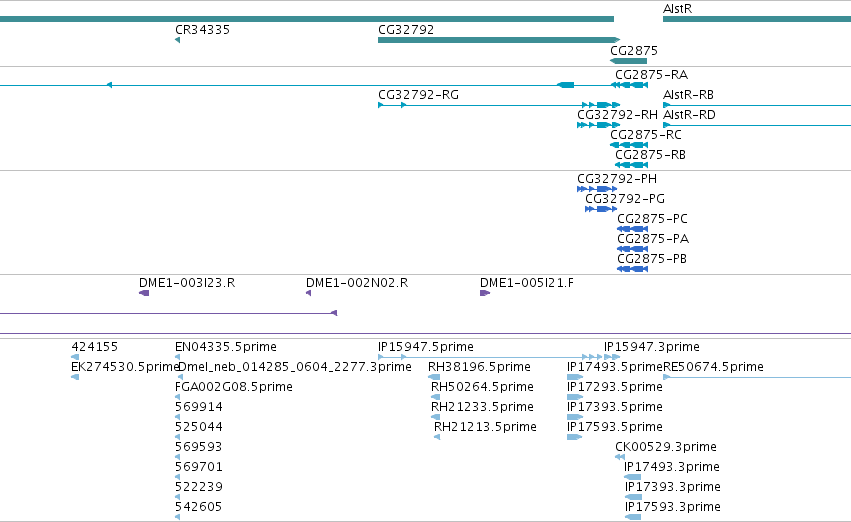
Task: Click the CG32792-RG transcript label
Action: (x=418, y=95)
